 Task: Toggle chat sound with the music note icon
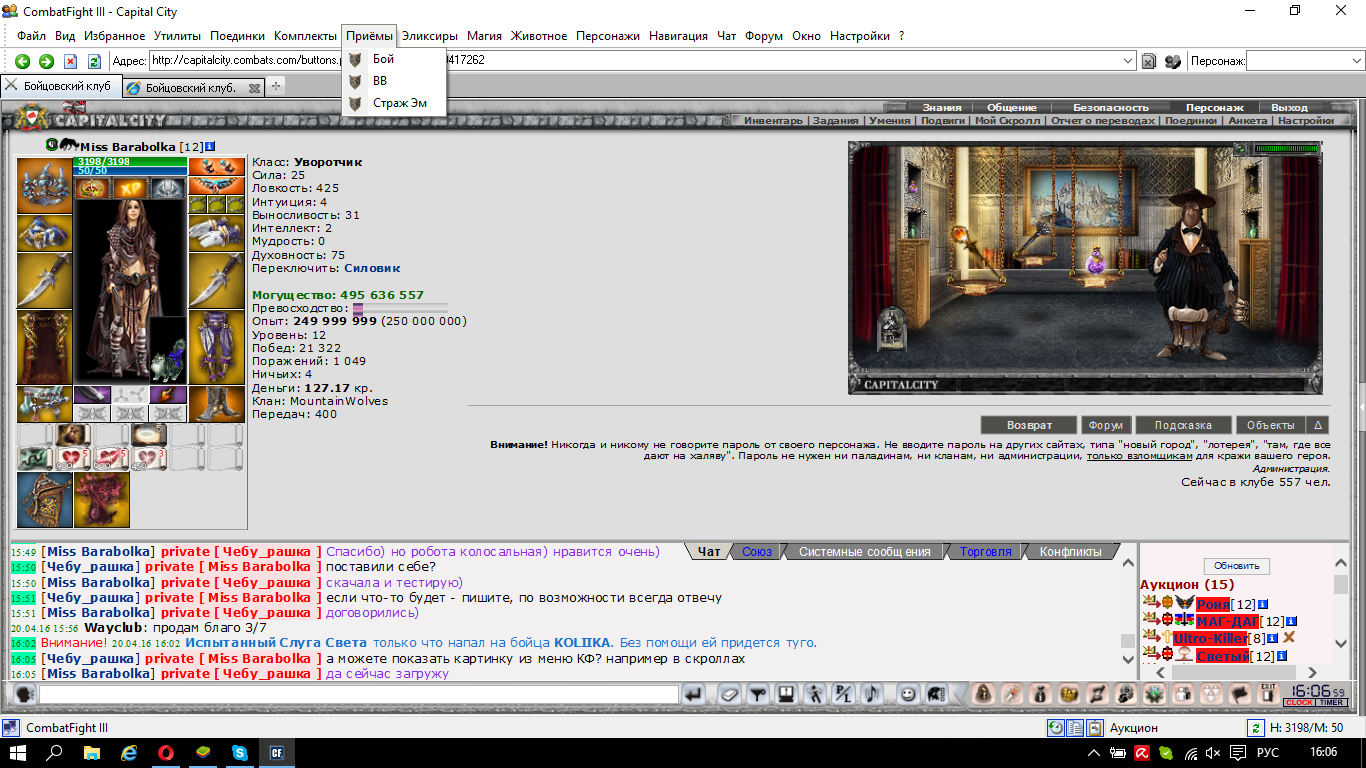(x=874, y=694)
